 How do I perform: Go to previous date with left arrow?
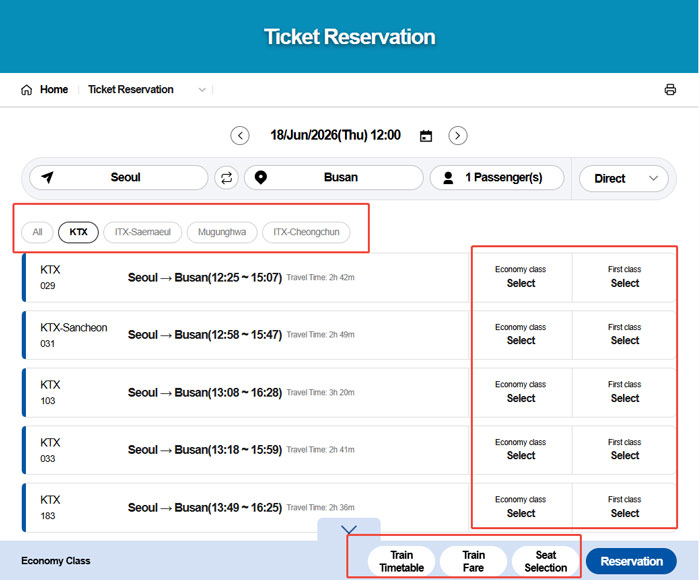click(x=240, y=135)
